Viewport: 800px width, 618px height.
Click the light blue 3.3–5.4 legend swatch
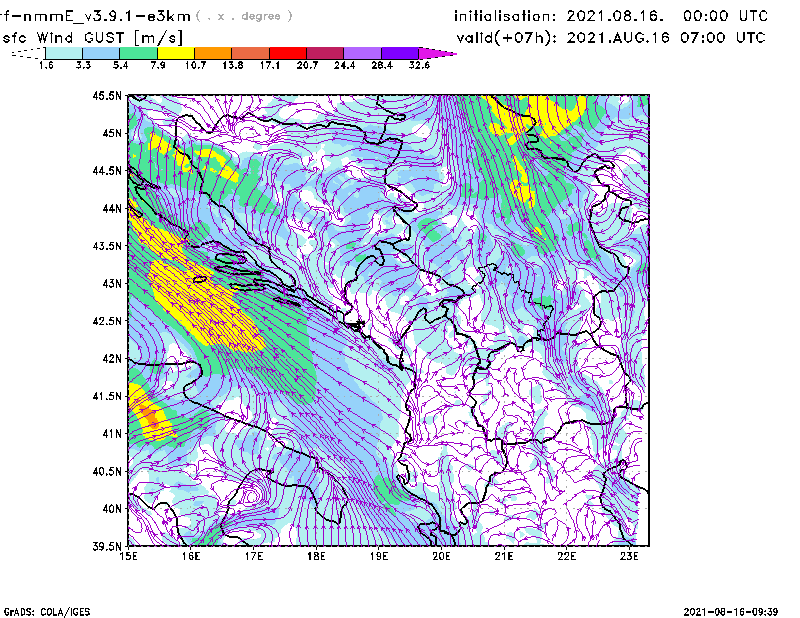click(101, 53)
